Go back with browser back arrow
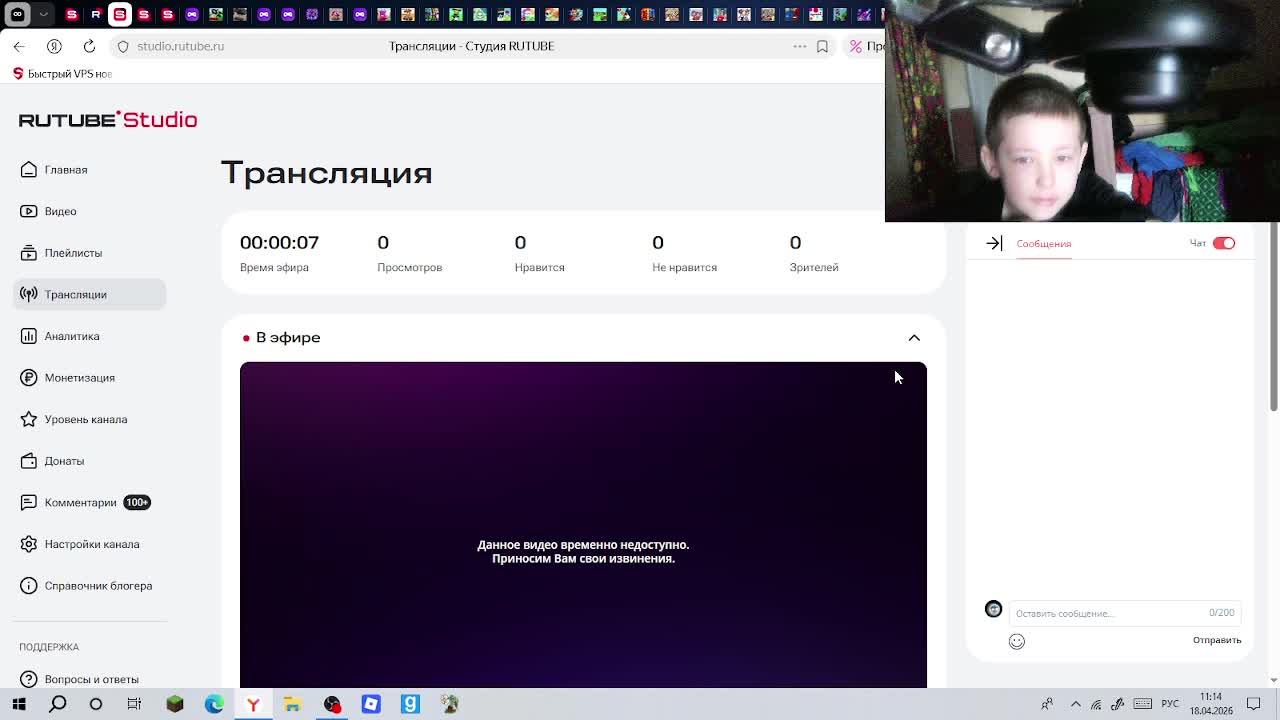This screenshot has height=720, width=1280. (x=19, y=46)
